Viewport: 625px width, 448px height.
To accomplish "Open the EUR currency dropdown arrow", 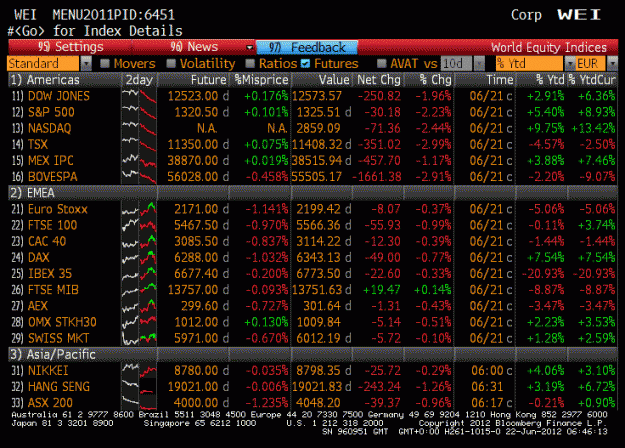I will [612, 63].
